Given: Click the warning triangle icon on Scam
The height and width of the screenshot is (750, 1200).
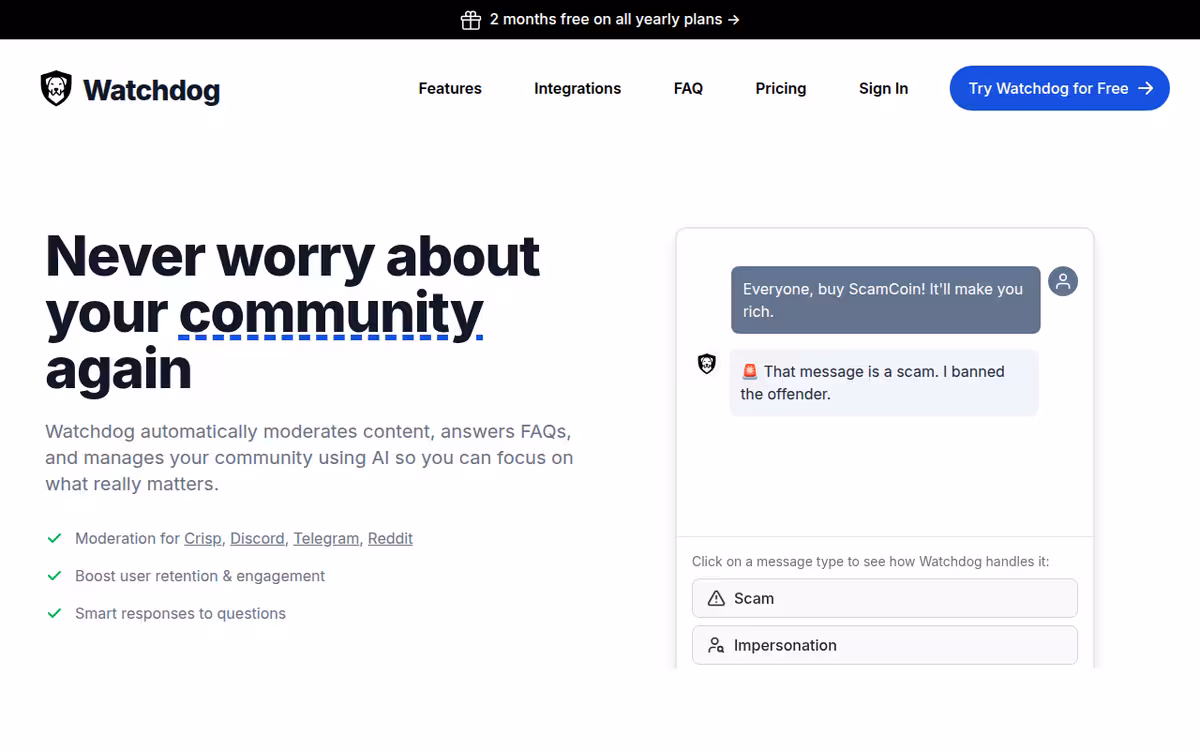Looking at the screenshot, I should (x=716, y=598).
